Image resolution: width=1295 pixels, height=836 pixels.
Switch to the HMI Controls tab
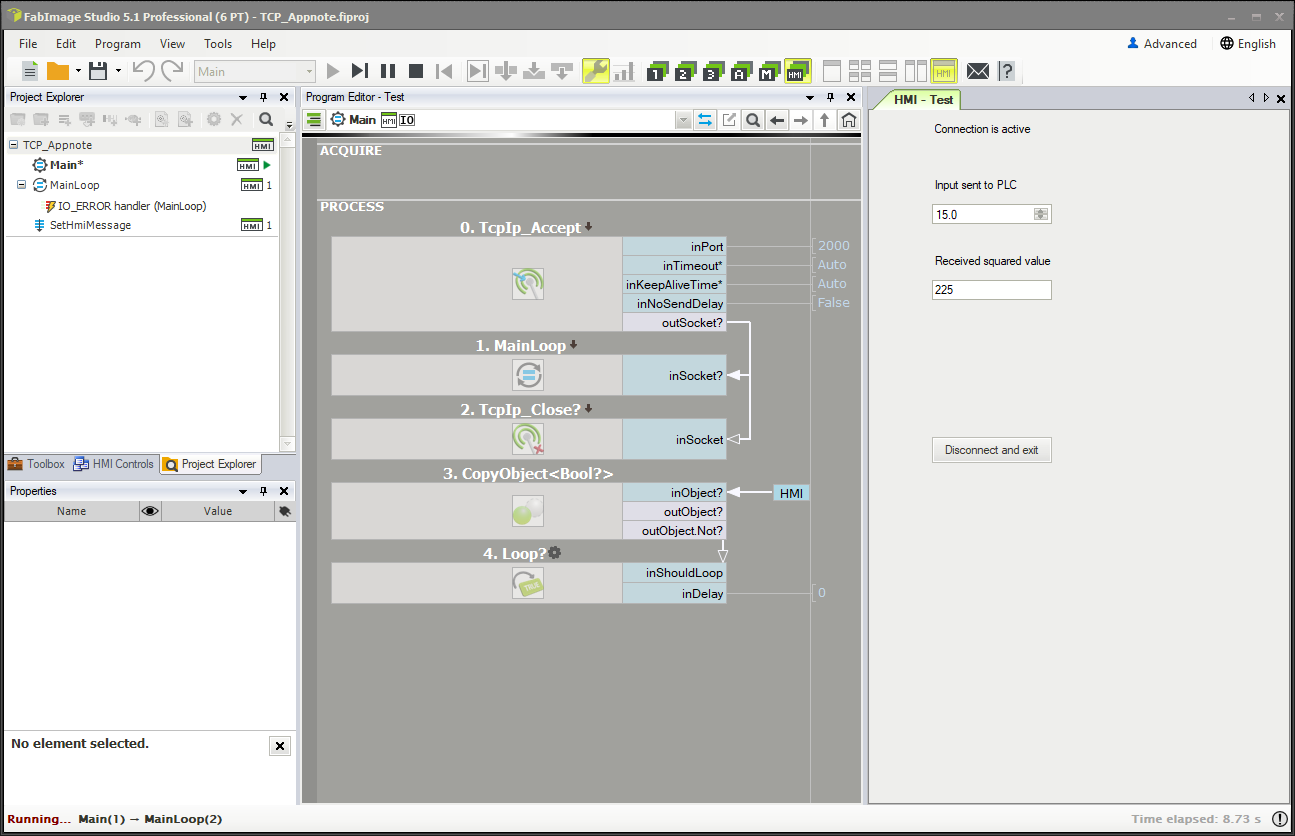tap(114, 464)
